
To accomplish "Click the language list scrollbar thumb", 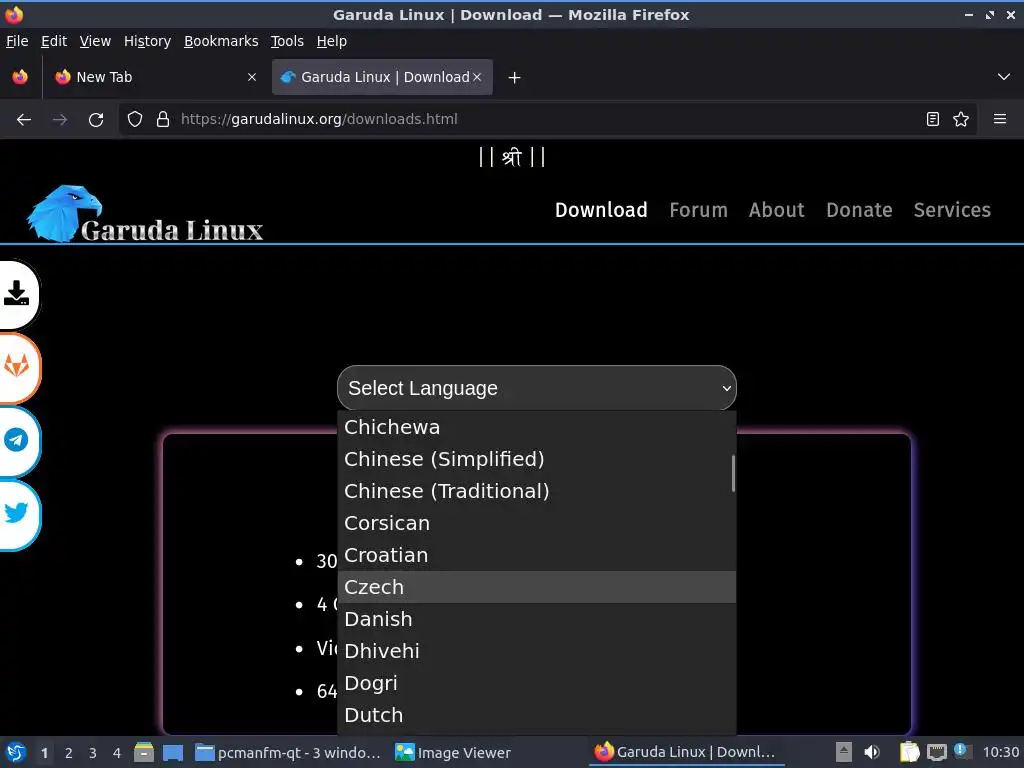I will (x=733, y=473).
